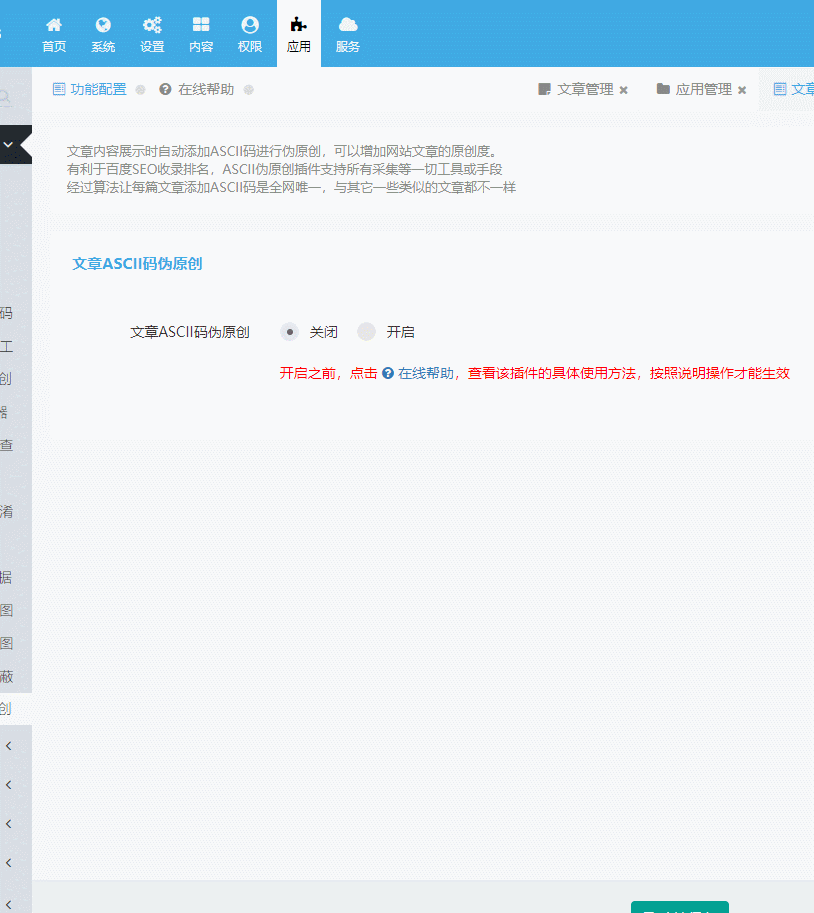
Task: Click the 文章ASCII码伪原创 label beside the radios
Action: 190,332
